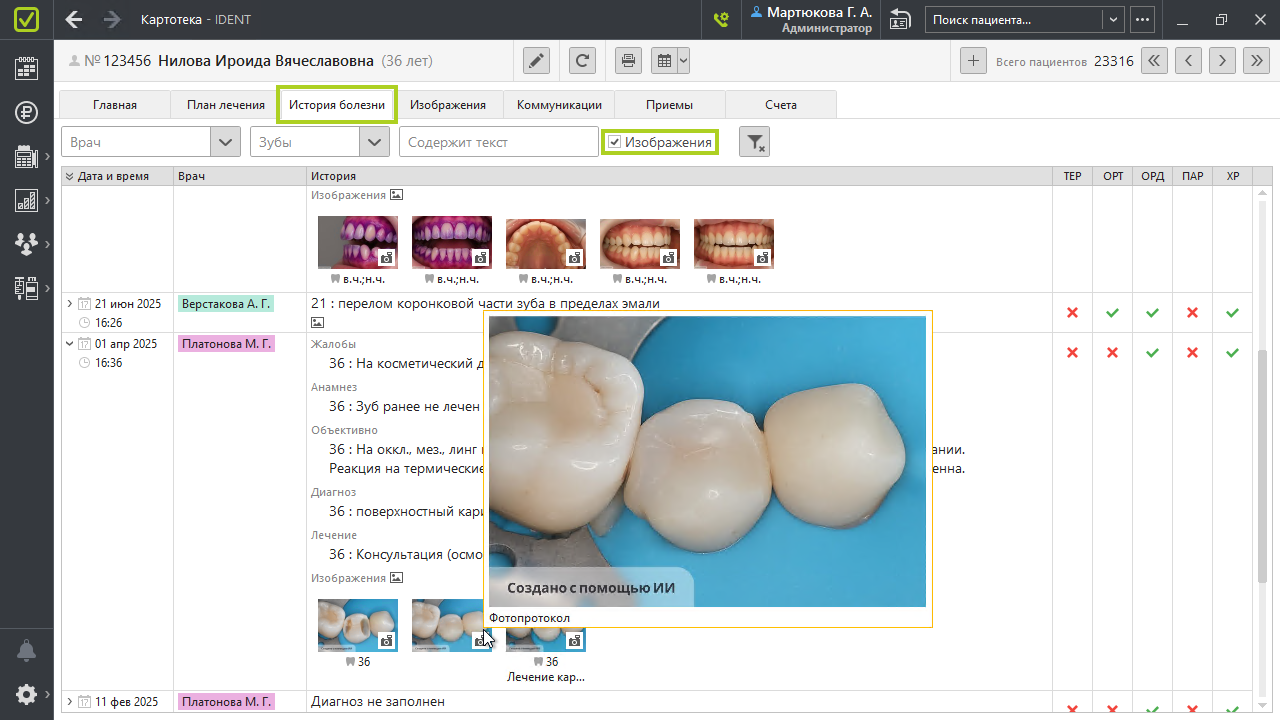Viewport: 1280px width, 720px height.
Task: Click the phone call icon in title bar
Action: click(721, 19)
